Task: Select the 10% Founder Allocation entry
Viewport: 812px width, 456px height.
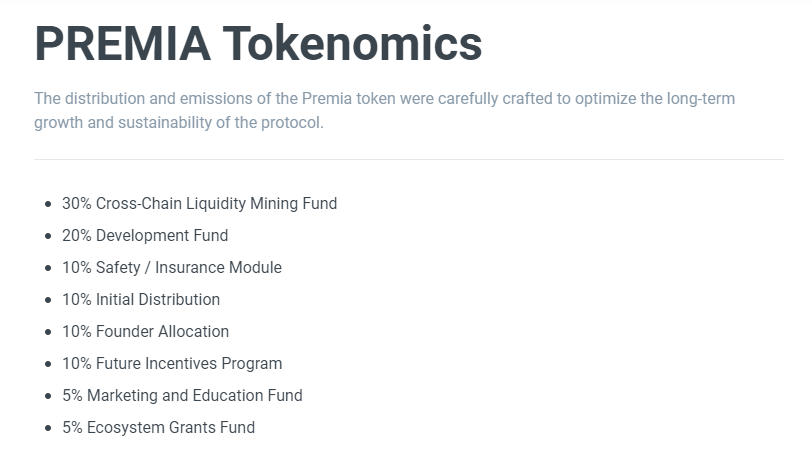Action: 145,332
